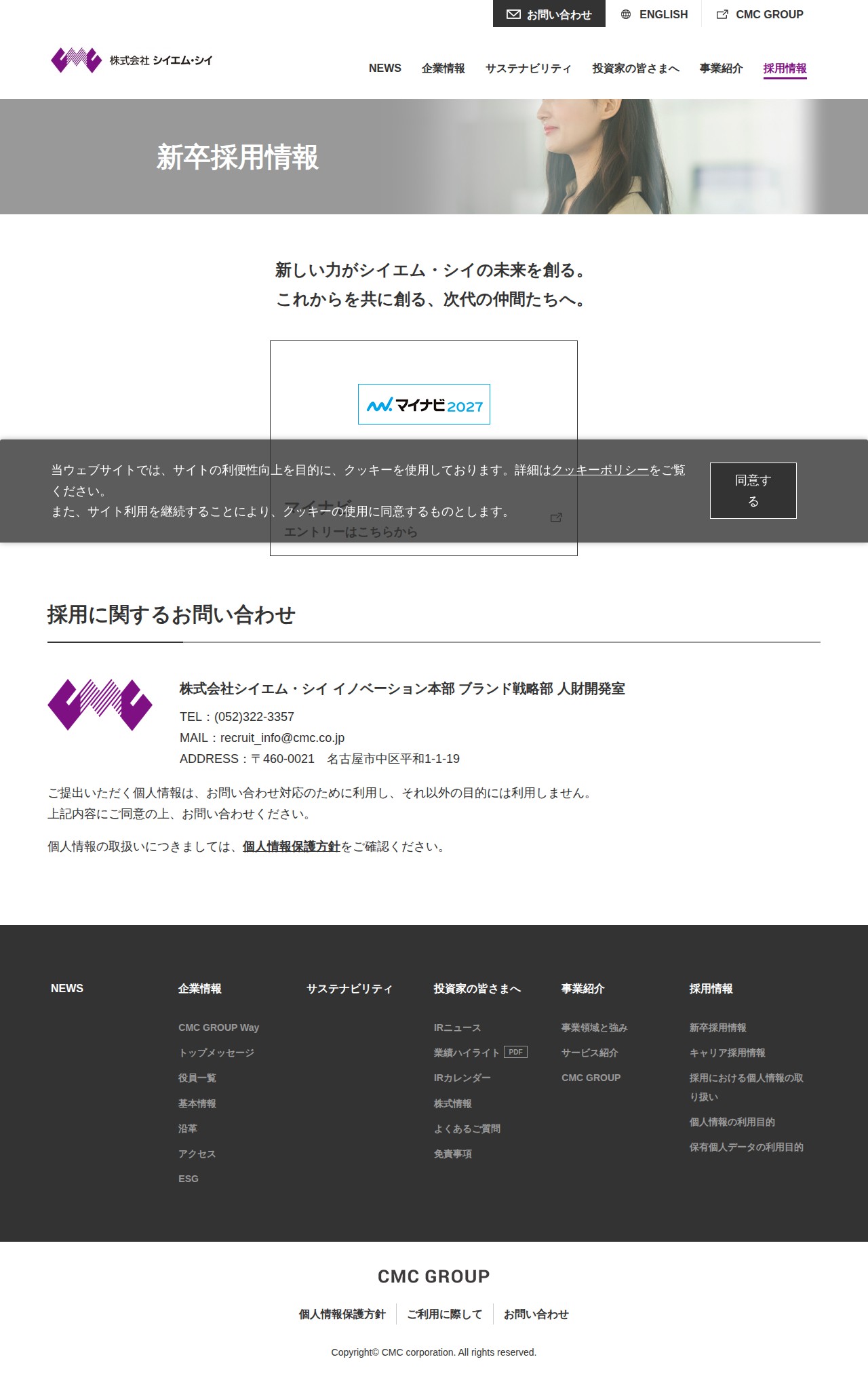Open the サービス紹介 footer link
868x1374 pixels.
[x=590, y=1053]
